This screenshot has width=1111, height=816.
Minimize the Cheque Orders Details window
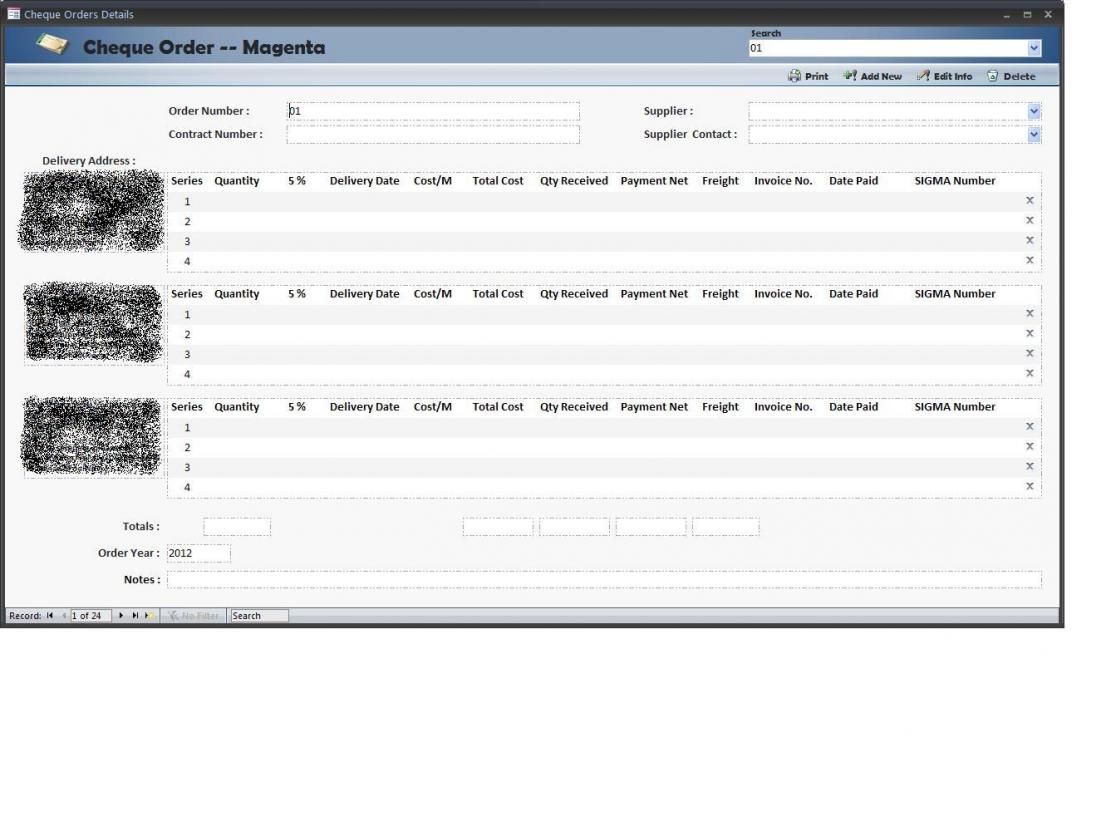(1006, 14)
